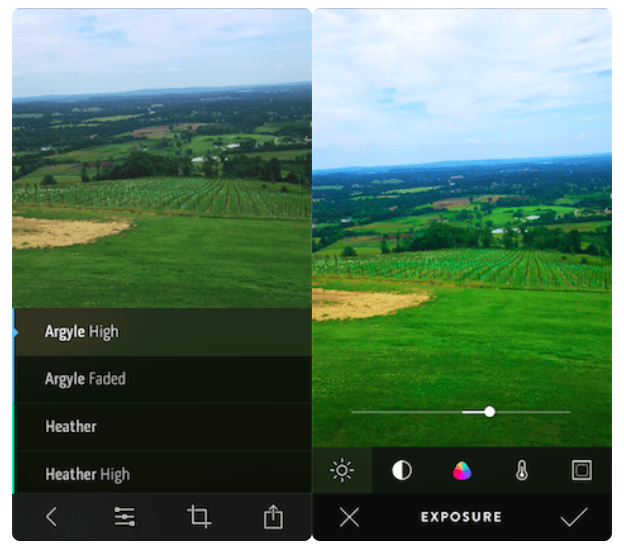Select the crop tool
Viewport: 624px width, 552px height.
[199, 517]
